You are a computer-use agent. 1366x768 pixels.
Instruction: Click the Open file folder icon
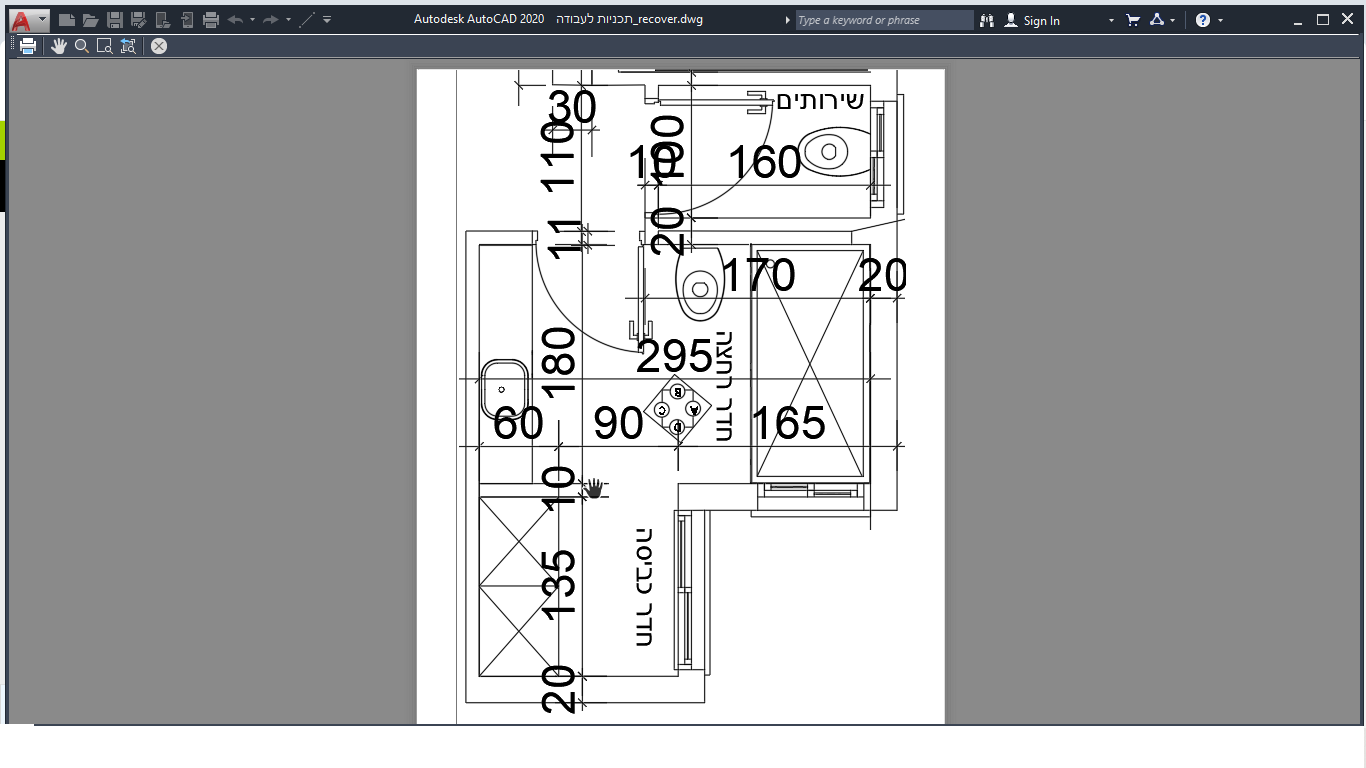[x=91, y=20]
